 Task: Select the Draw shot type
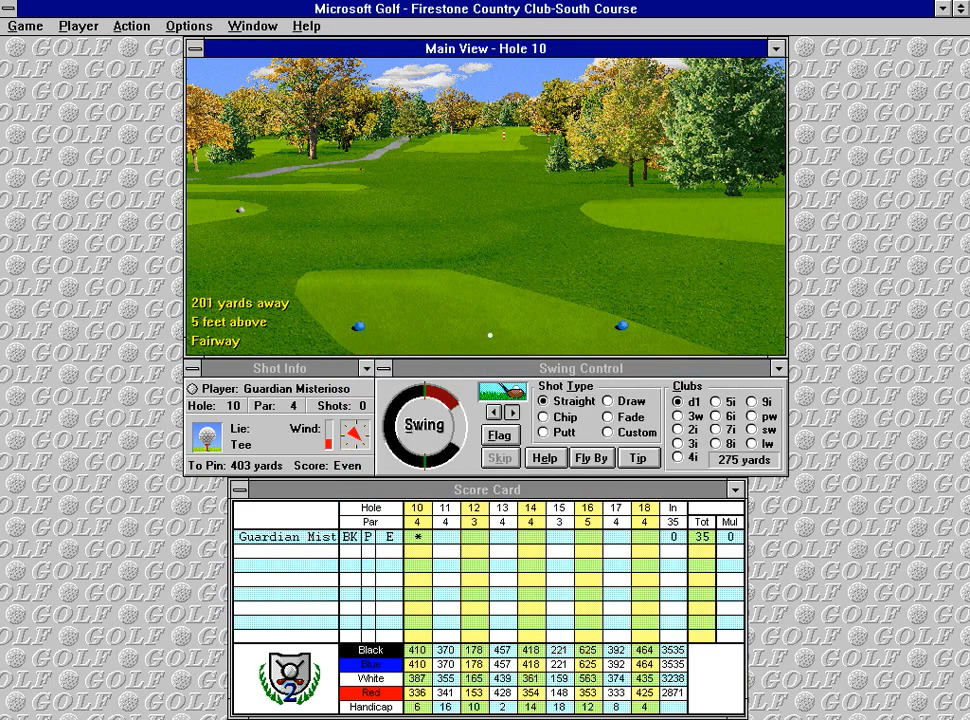pos(608,401)
